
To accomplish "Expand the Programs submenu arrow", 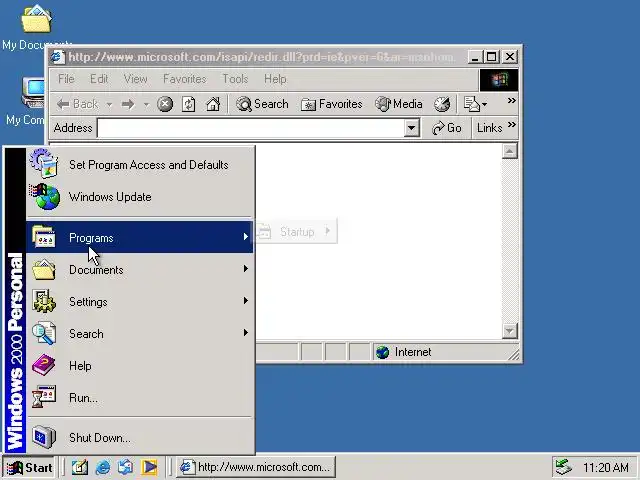I will 246,236.
